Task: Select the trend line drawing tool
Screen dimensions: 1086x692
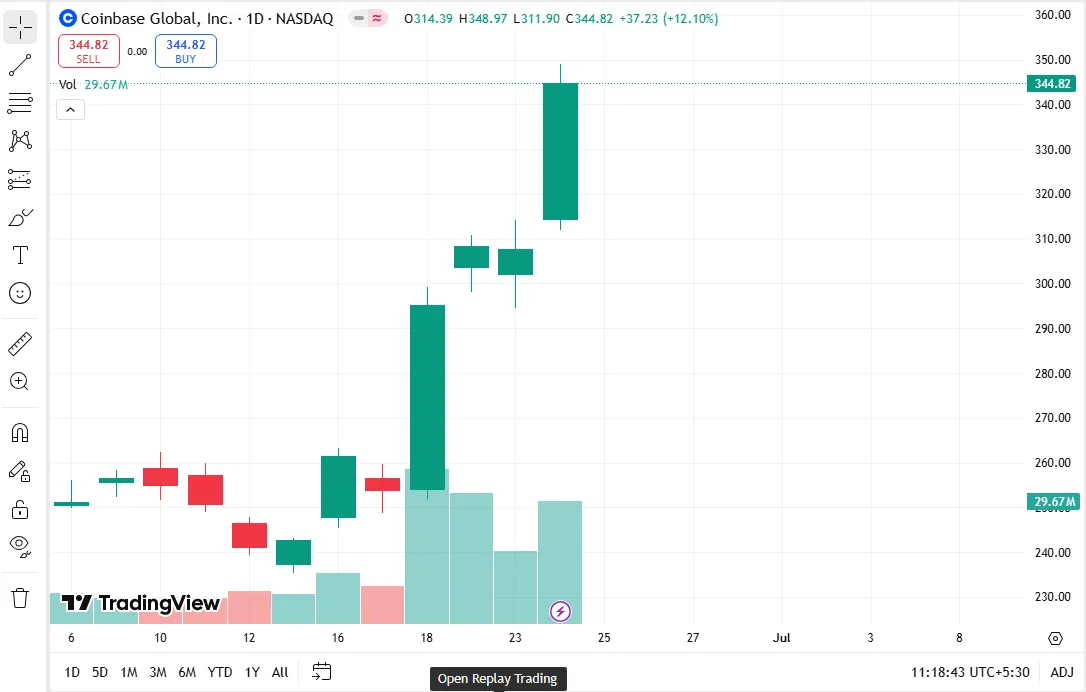Action: 20,65
